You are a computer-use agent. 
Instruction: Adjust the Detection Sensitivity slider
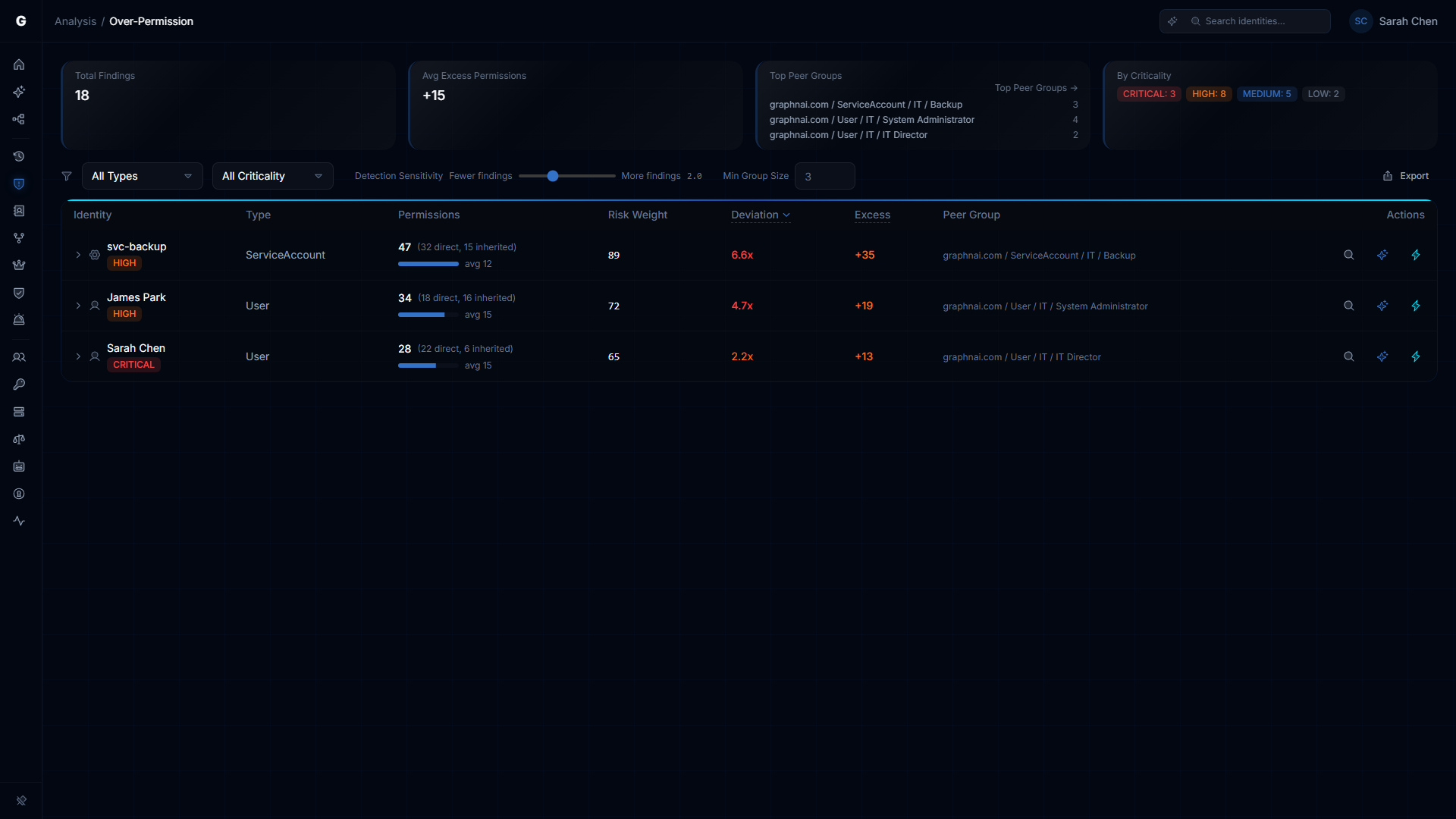[x=554, y=175]
